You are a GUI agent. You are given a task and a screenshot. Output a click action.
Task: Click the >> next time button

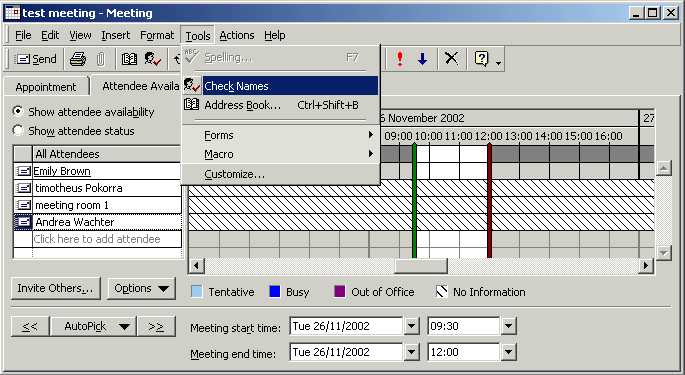(x=156, y=326)
